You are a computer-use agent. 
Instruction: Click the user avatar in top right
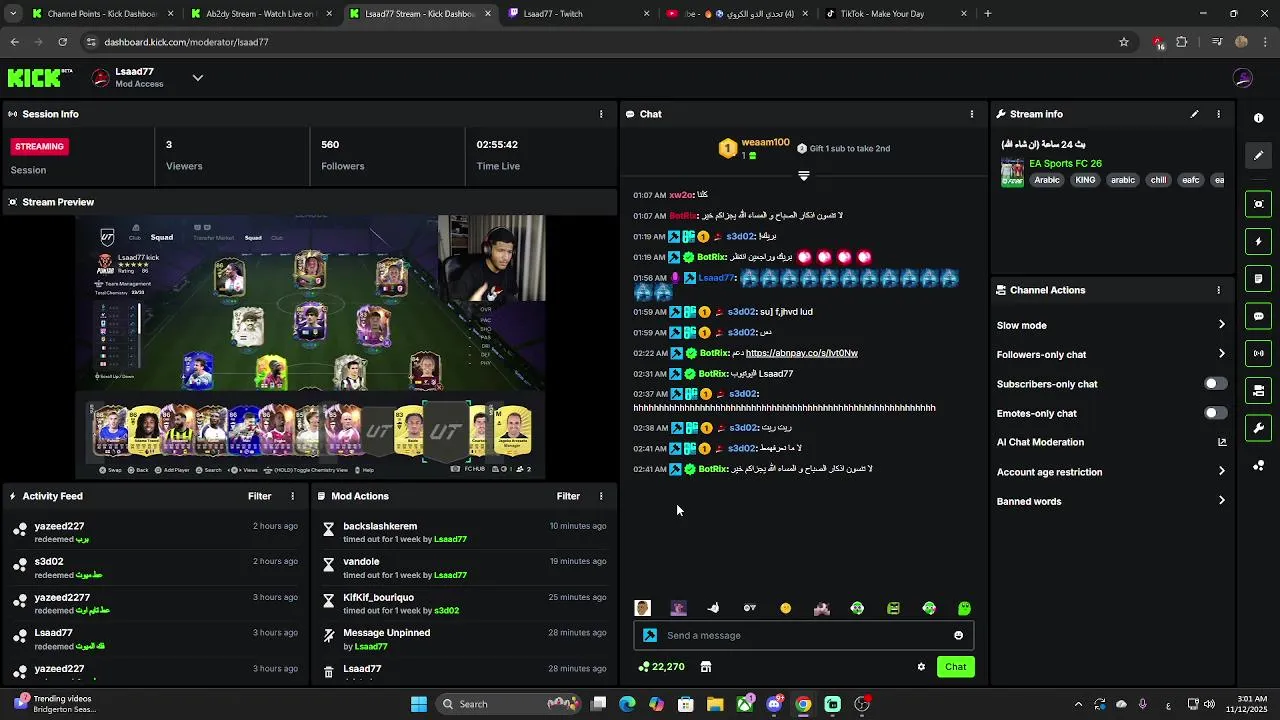click(x=1243, y=78)
